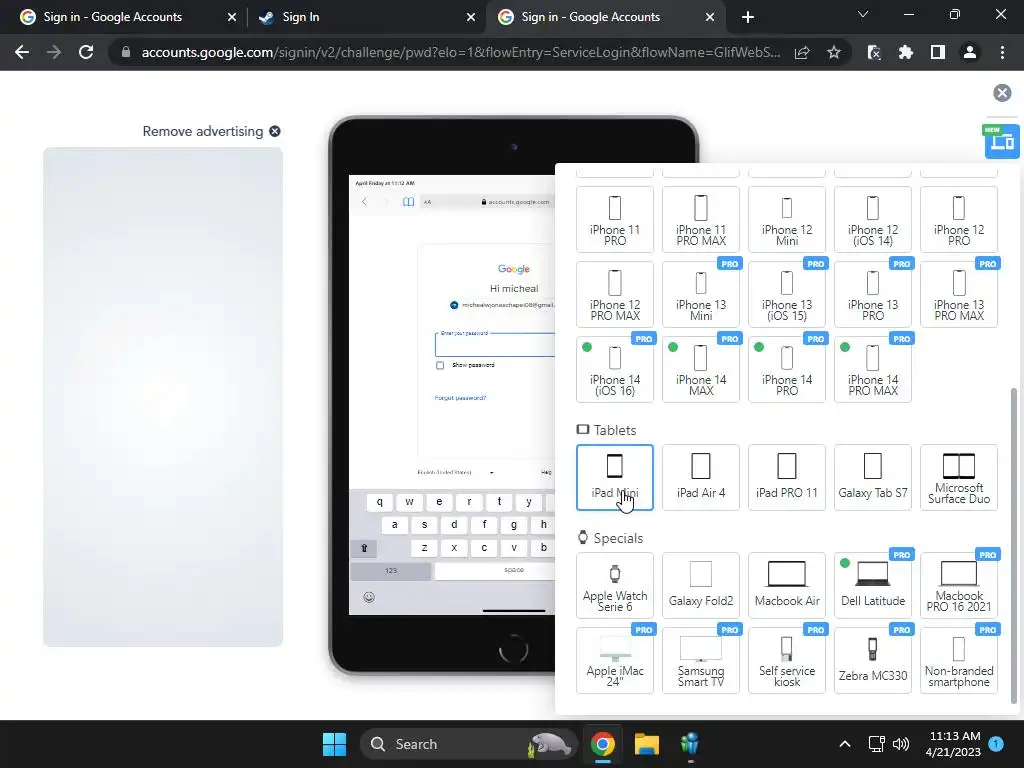Pick the iPhone 12 PRO device
This screenshot has width=1024, height=768.
959,219
